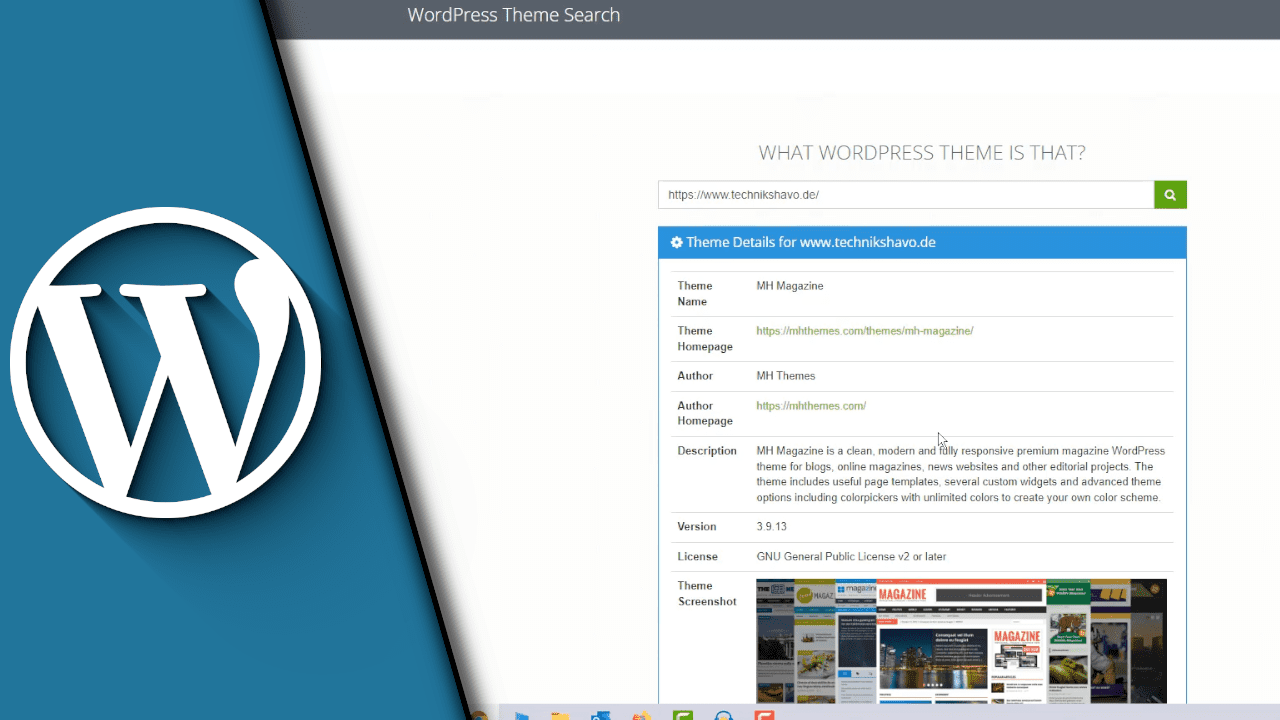Click the 'MH Themes' author value

tap(786, 376)
